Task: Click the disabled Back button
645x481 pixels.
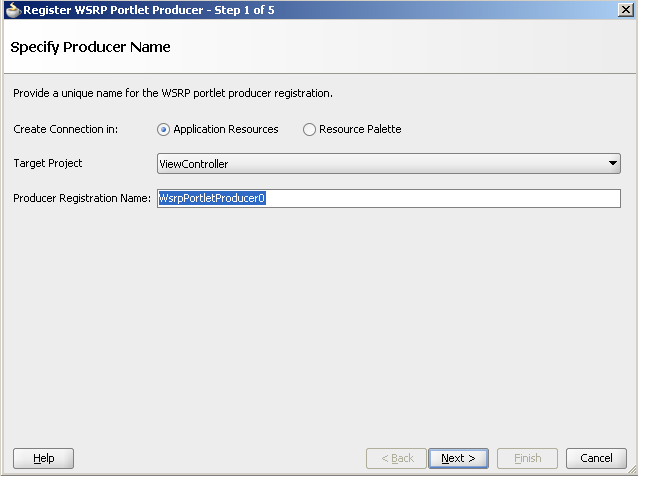Action: pos(397,458)
